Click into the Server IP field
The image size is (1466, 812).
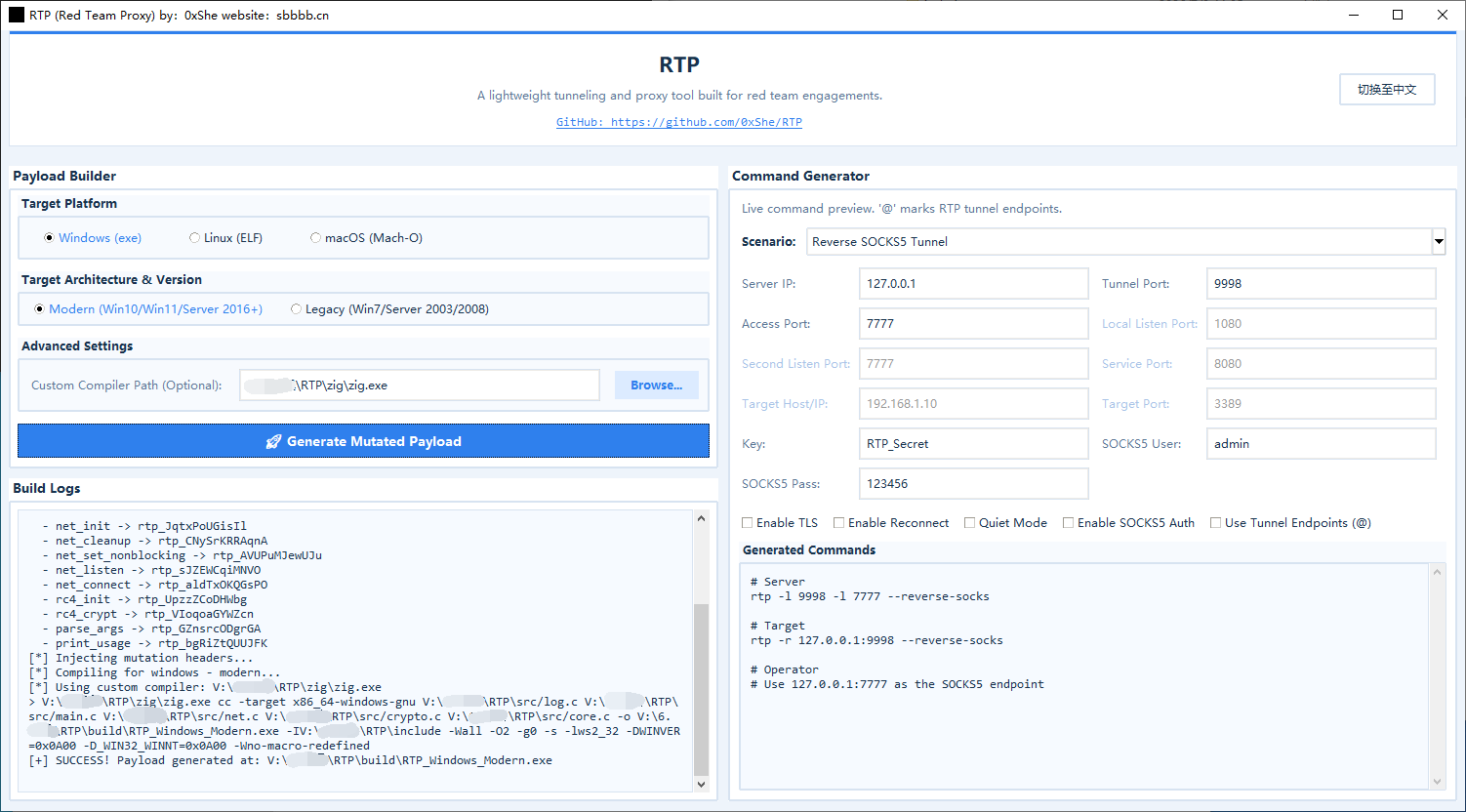(x=973, y=284)
